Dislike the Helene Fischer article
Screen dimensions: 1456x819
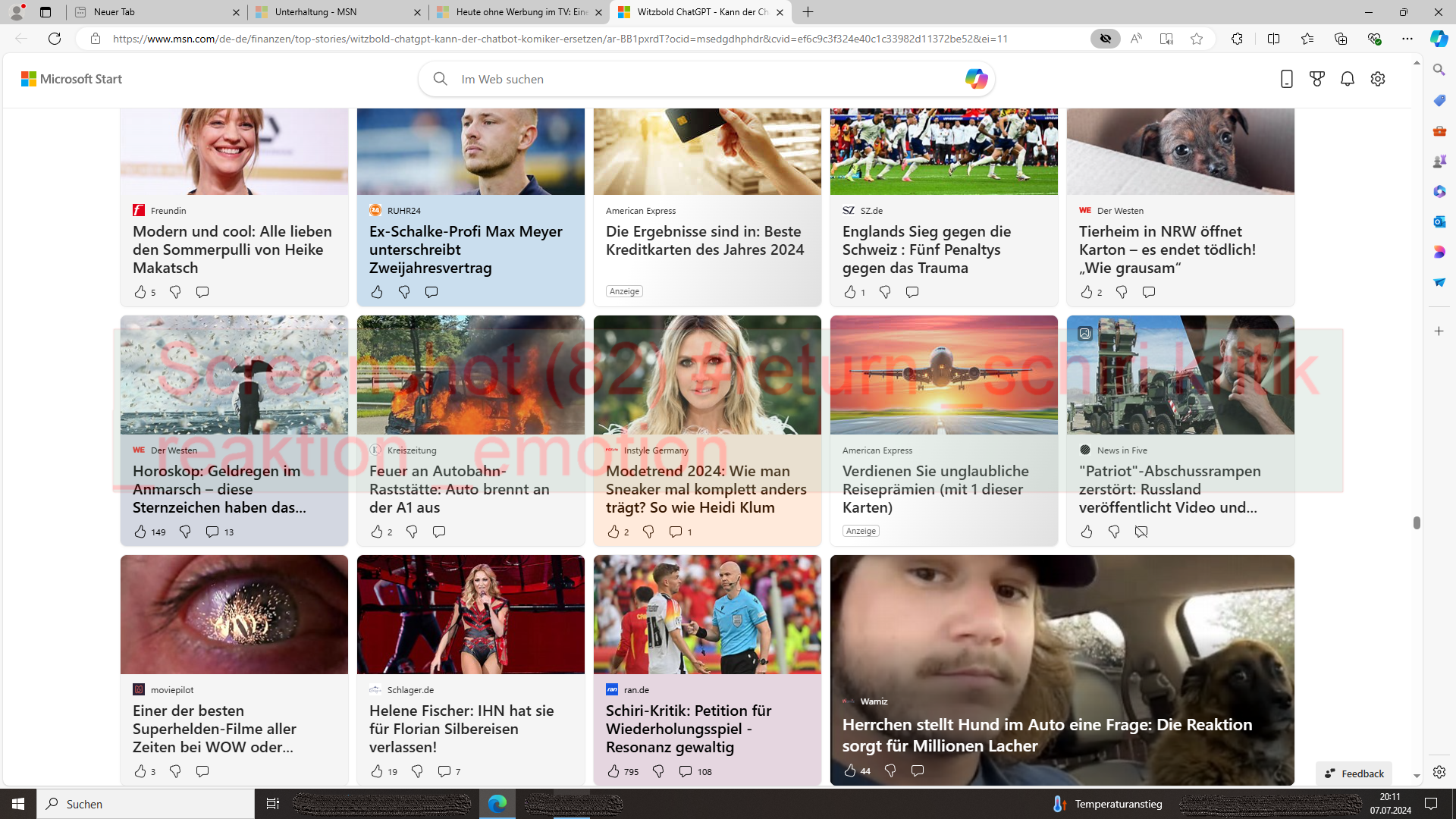[417, 771]
